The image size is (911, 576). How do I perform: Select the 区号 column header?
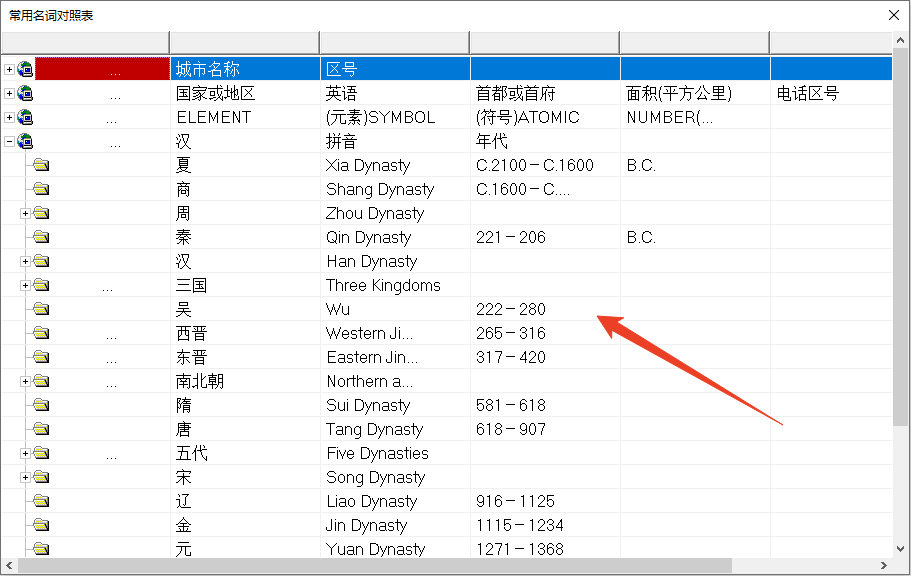click(394, 68)
